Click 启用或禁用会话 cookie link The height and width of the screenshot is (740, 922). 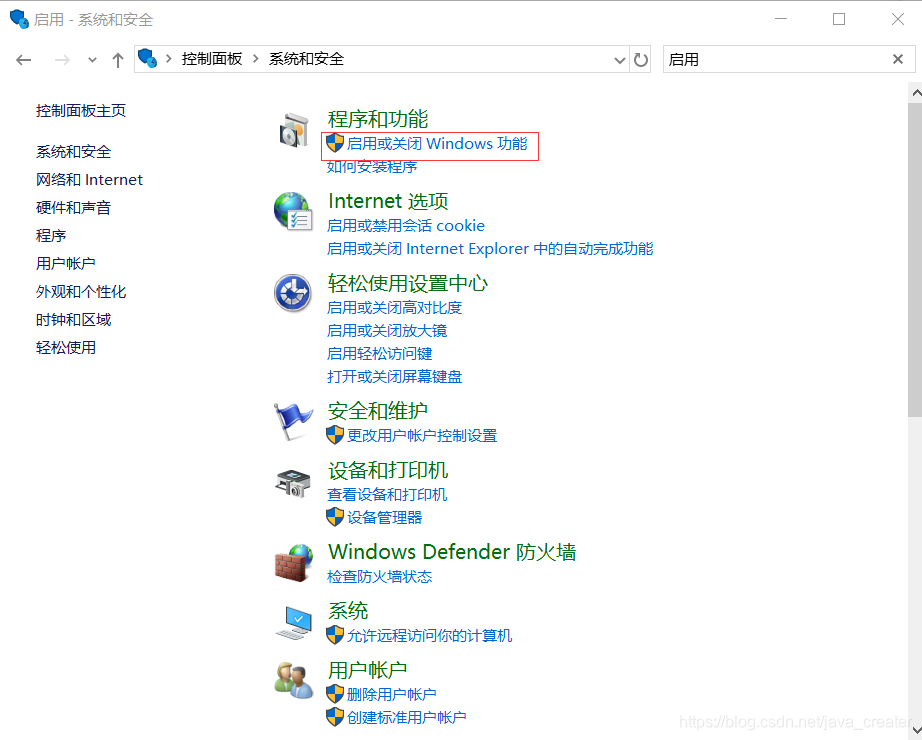tap(406, 225)
